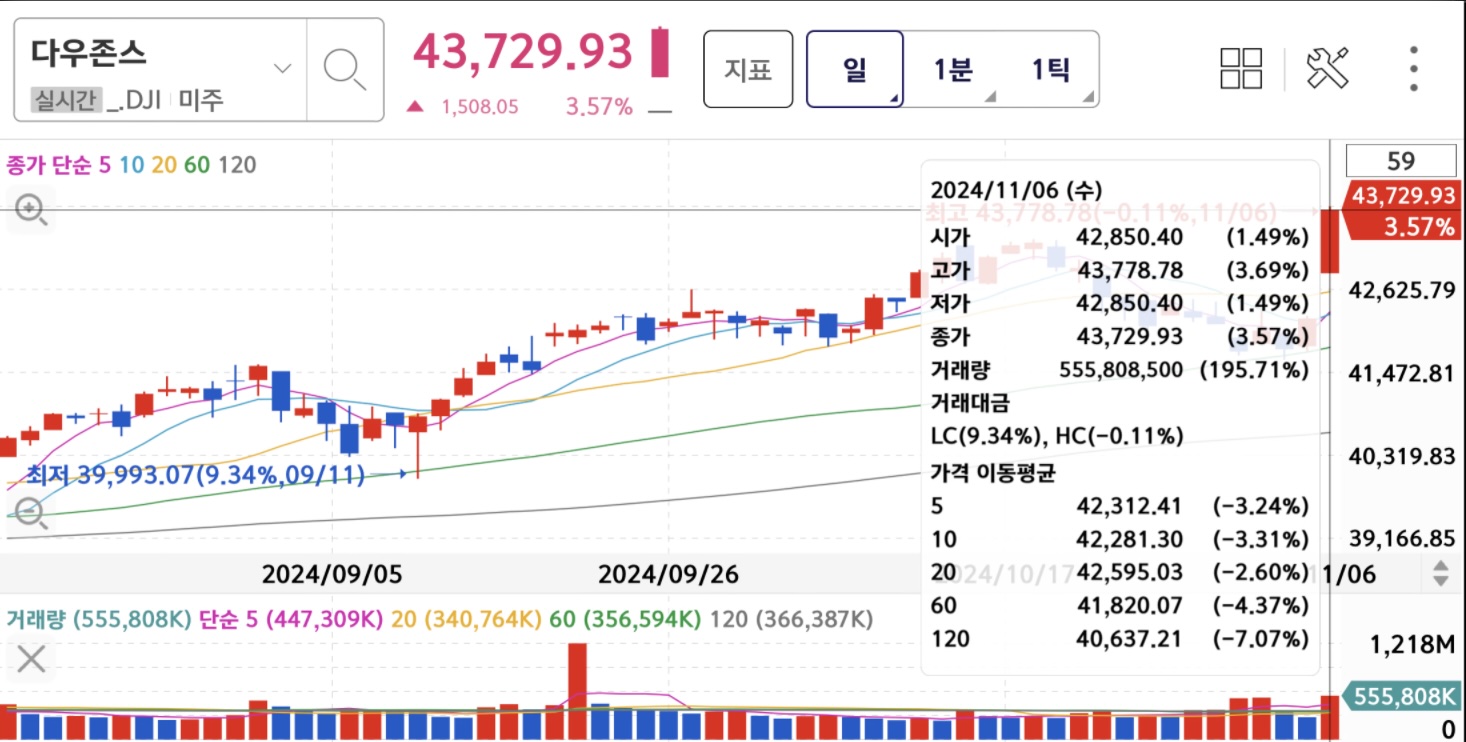The image size is (1466, 742).
Task: Click the 5-period moving average legend number
Action: [x=104, y=165]
